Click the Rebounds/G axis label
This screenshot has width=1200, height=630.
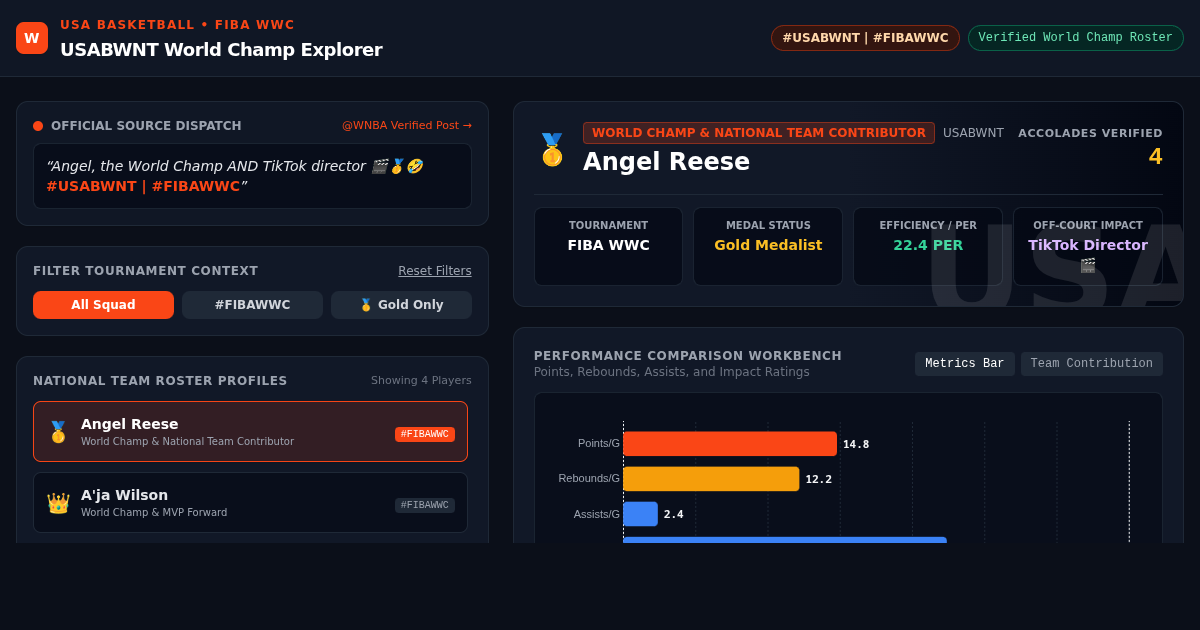pos(589,478)
